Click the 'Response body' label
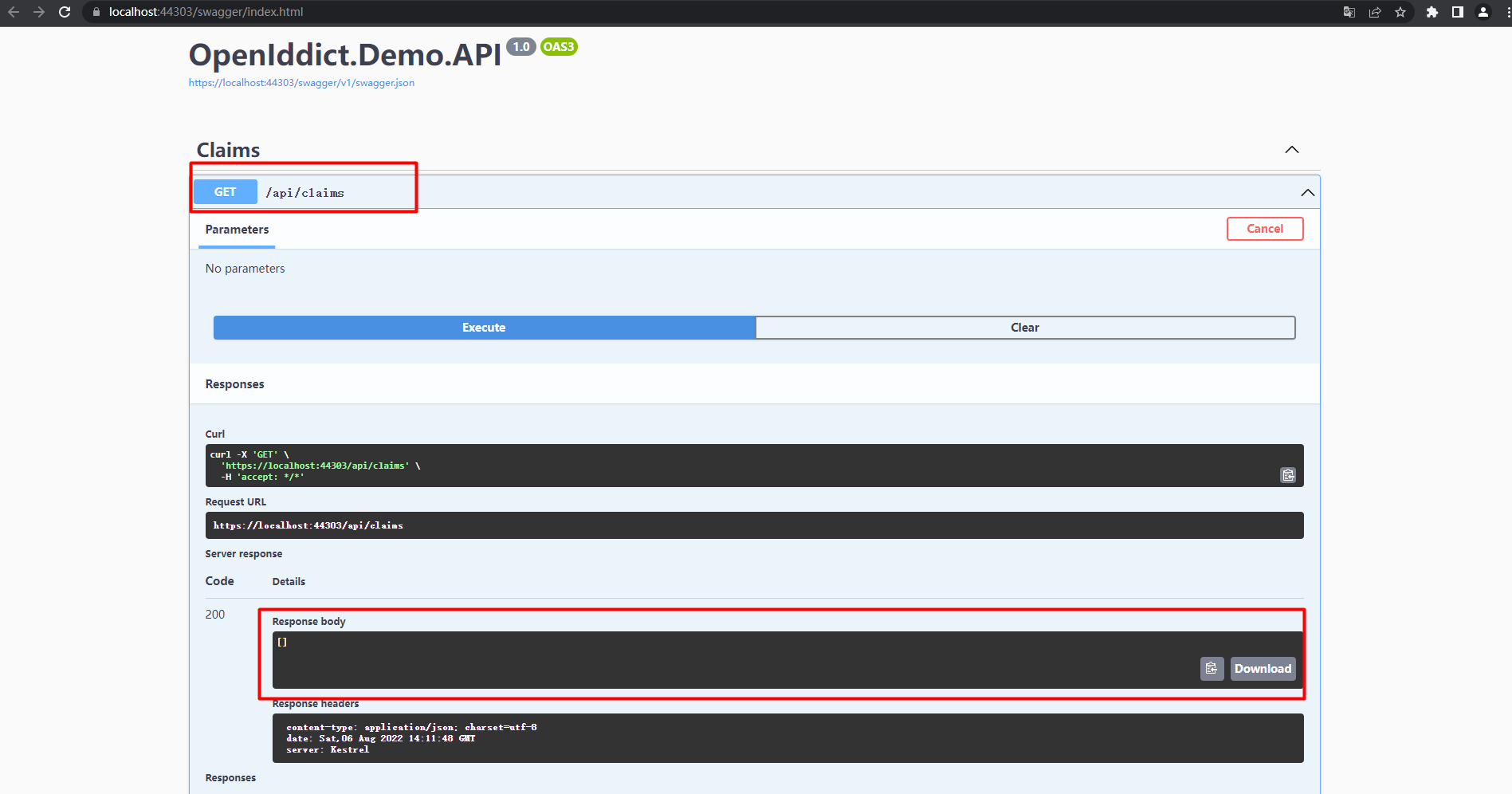Image resolution: width=1512 pixels, height=794 pixels. click(309, 622)
